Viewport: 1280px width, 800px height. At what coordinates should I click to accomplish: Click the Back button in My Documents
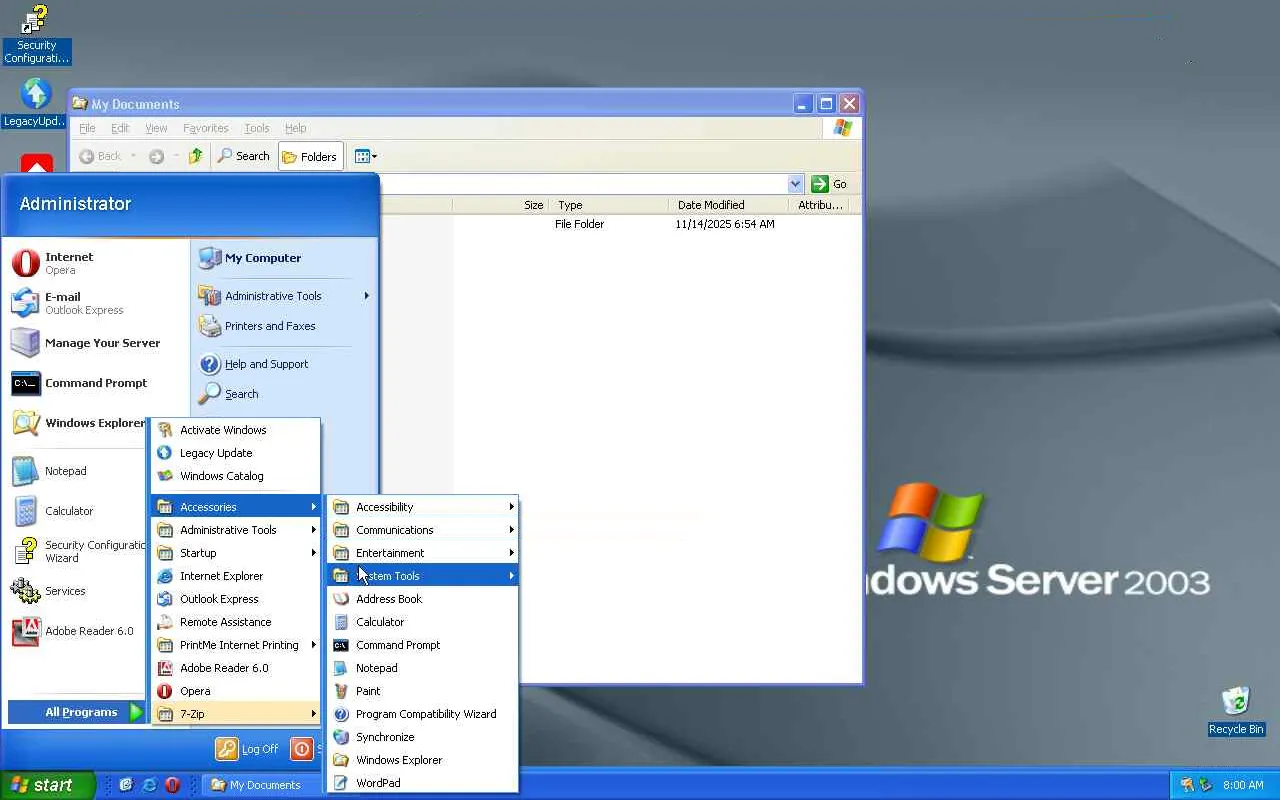[x=100, y=156]
